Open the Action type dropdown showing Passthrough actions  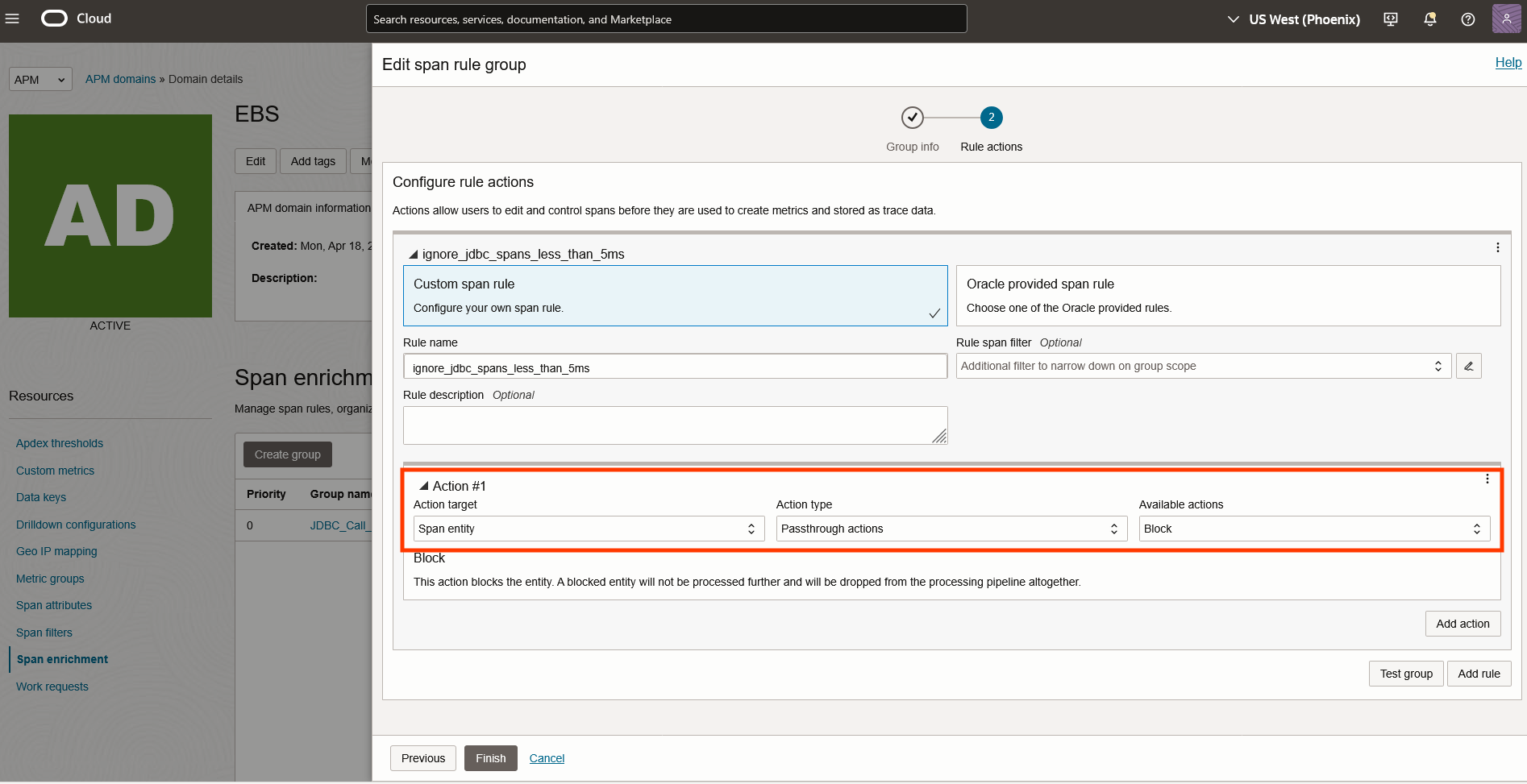(950, 528)
